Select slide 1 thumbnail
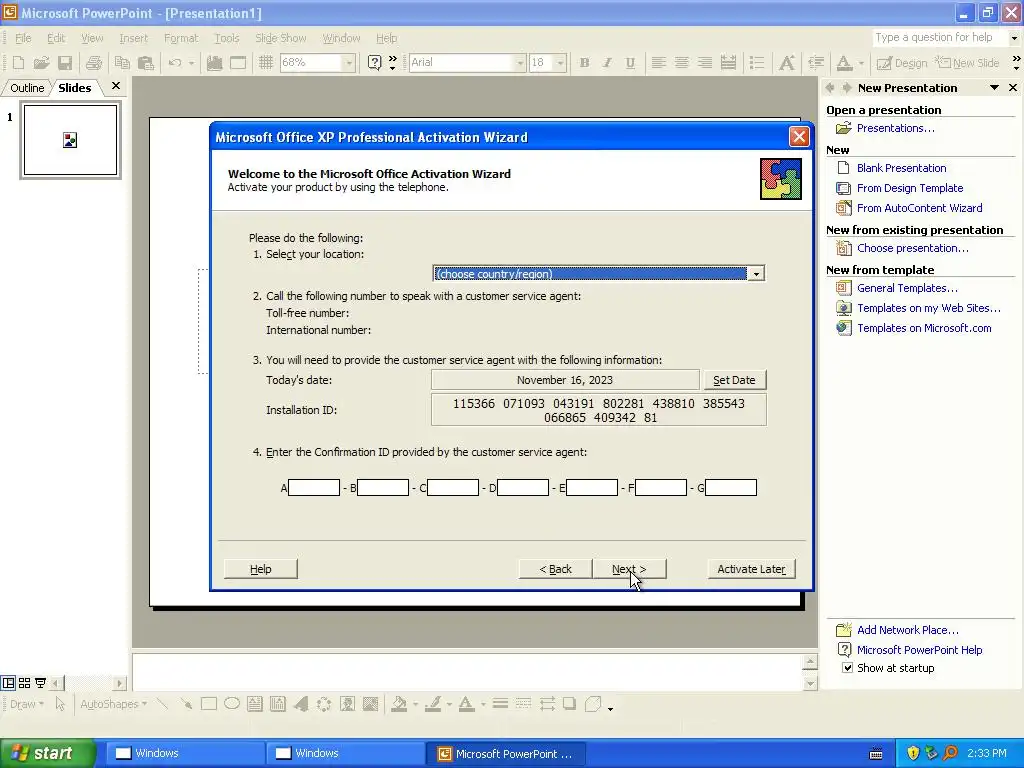 [x=71, y=140]
